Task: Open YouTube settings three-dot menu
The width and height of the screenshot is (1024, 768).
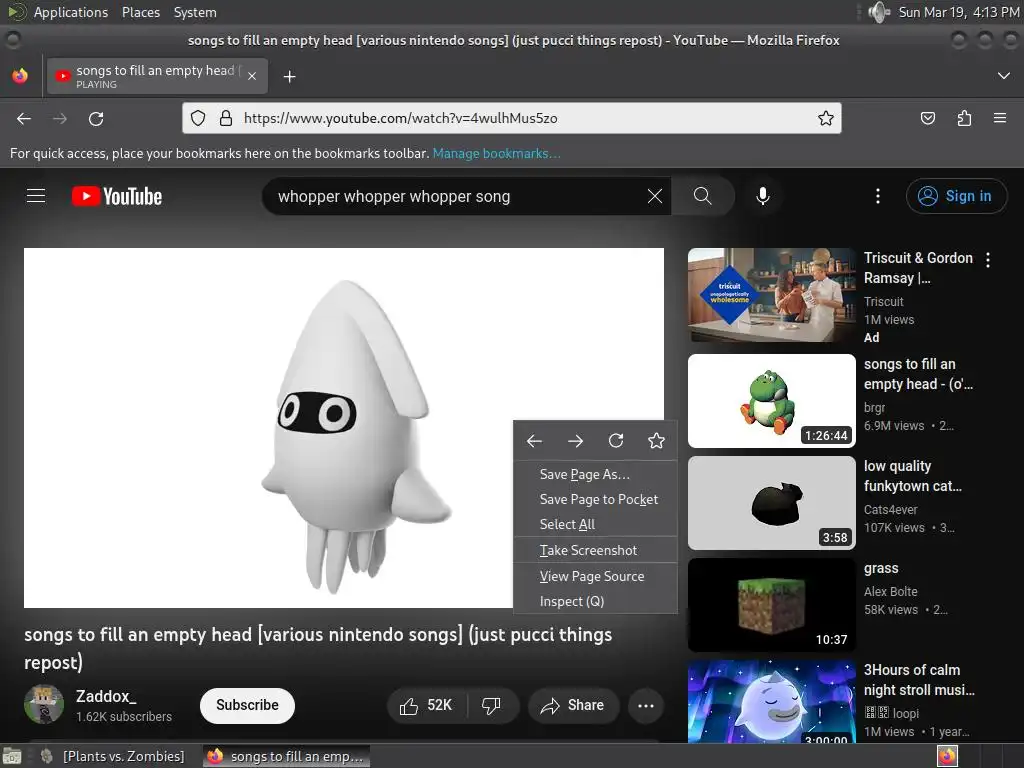Action: pyautogui.click(x=878, y=196)
